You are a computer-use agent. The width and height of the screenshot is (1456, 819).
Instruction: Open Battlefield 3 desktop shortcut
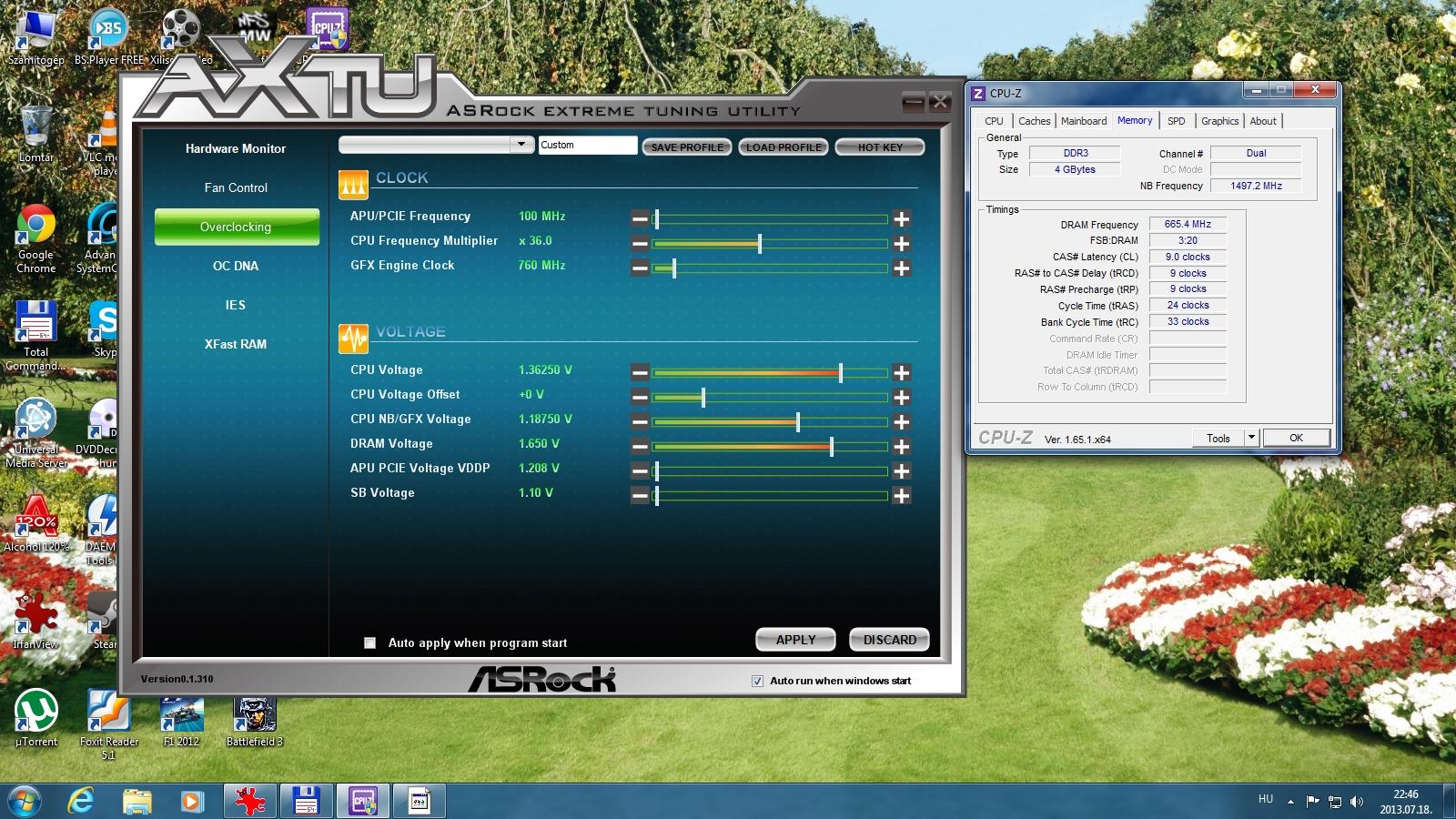[255, 721]
